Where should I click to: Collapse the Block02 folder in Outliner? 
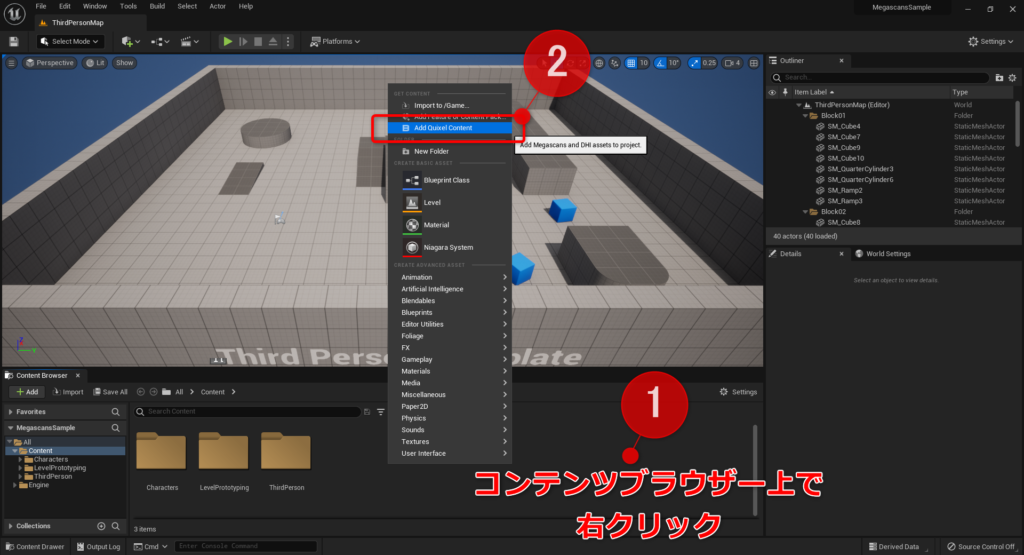pyautogui.click(x=805, y=212)
